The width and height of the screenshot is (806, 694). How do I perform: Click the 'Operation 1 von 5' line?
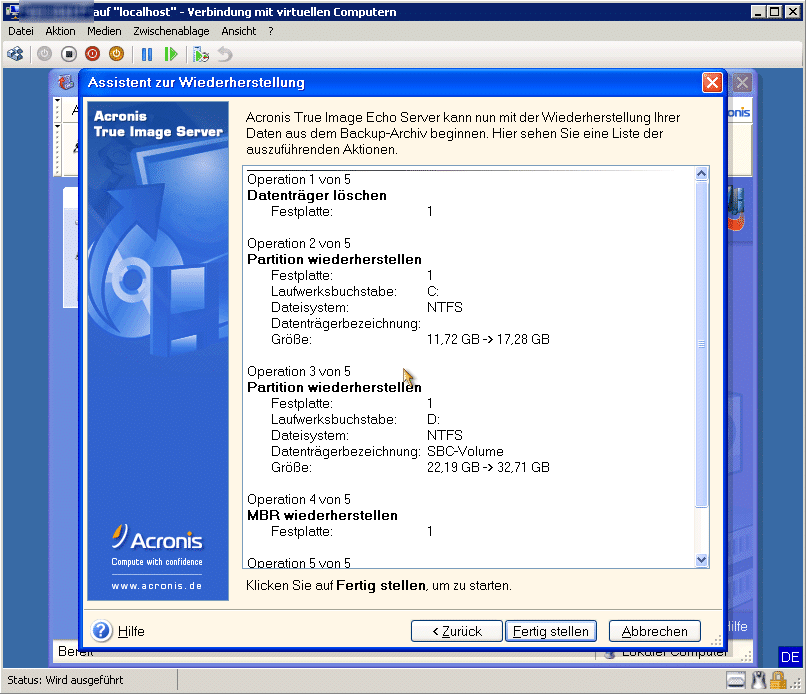coord(299,179)
